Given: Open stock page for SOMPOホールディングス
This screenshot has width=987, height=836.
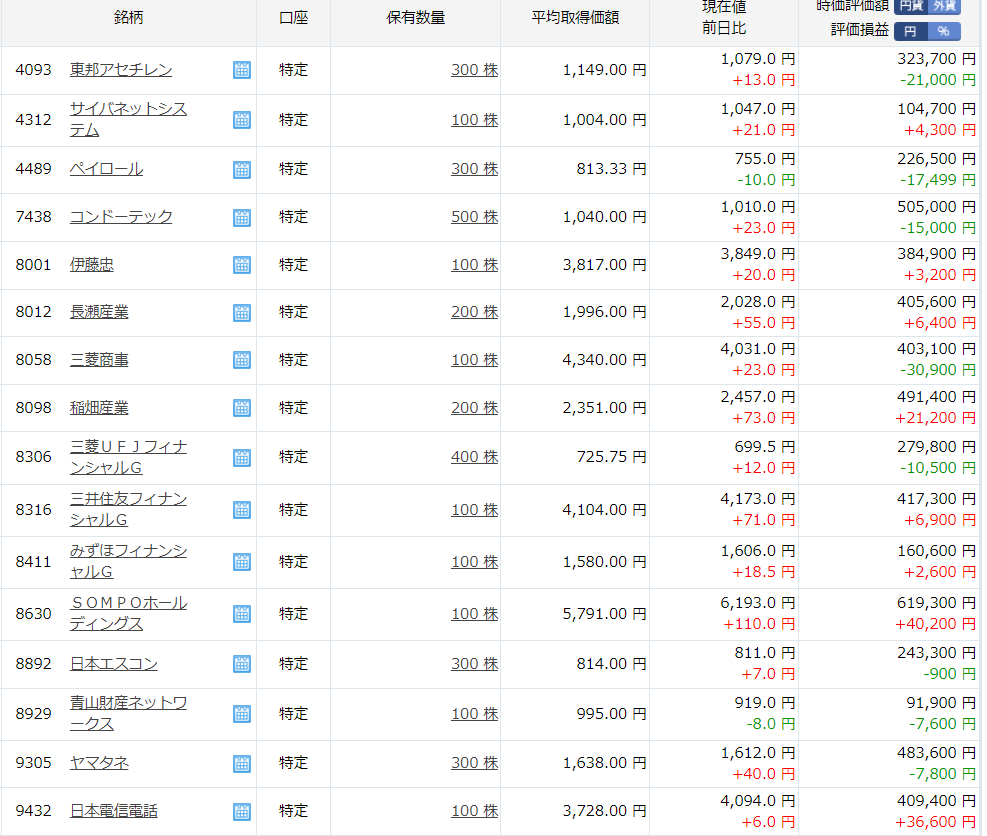Looking at the screenshot, I should click(128, 613).
